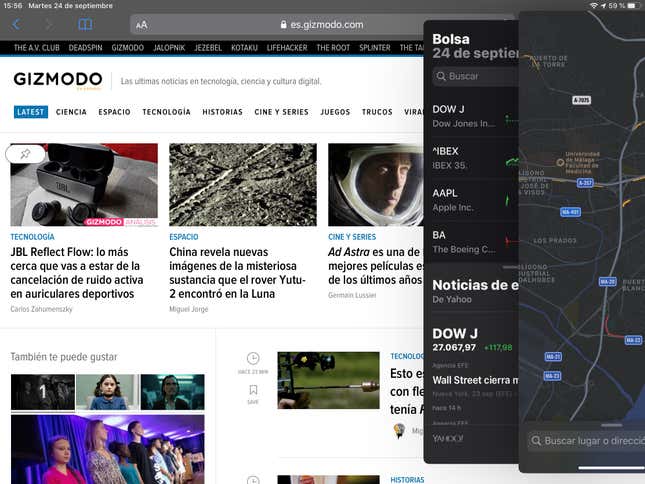Open AAPL Apple Inc. row in Bolsa

(x=471, y=200)
